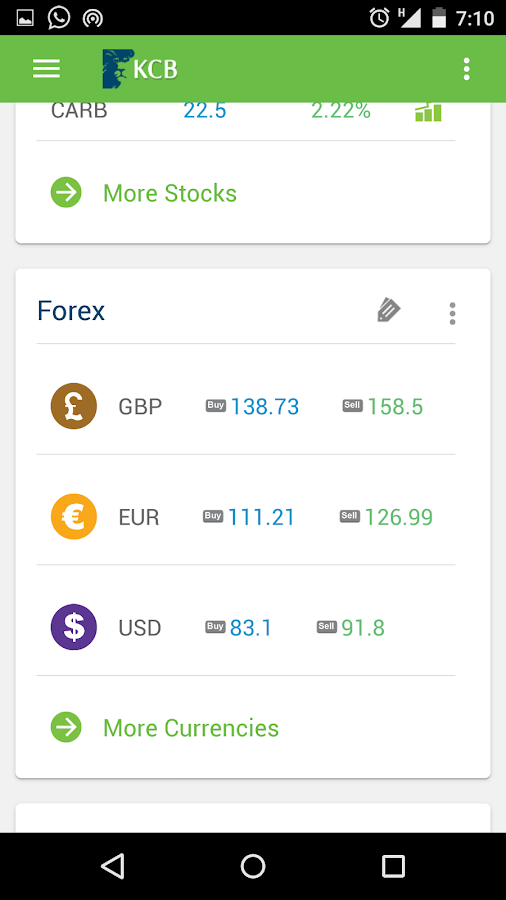Open the hamburger navigation menu
This screenshot has width=506, height=900.
pyautogui.click(x=46, y=69)
